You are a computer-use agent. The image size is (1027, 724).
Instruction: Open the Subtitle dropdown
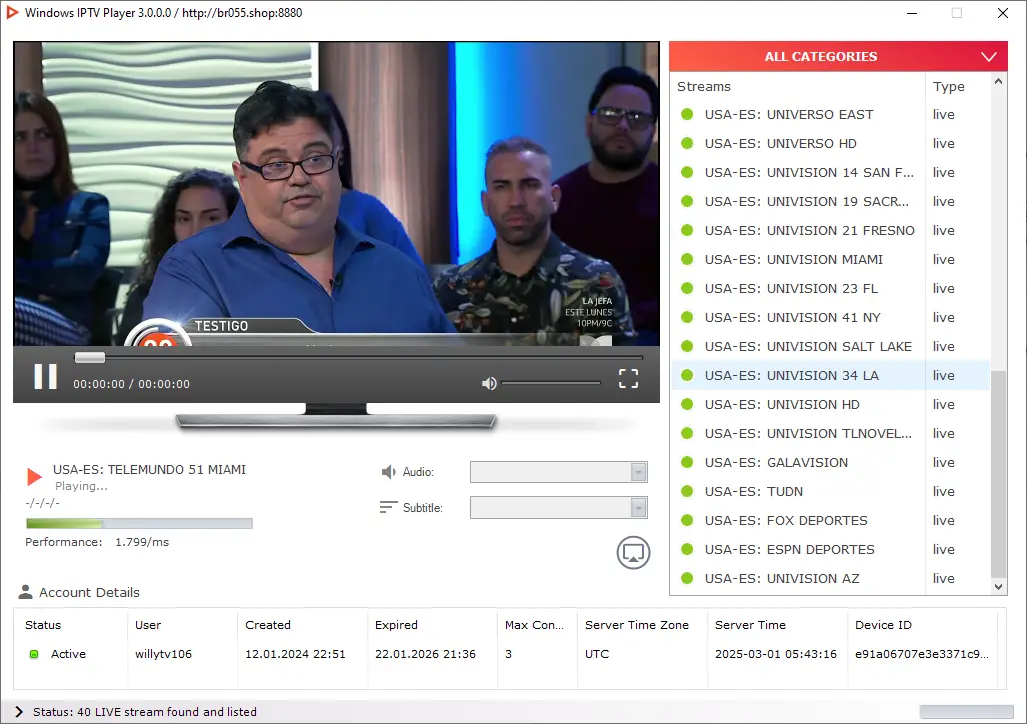click(559, 507)
